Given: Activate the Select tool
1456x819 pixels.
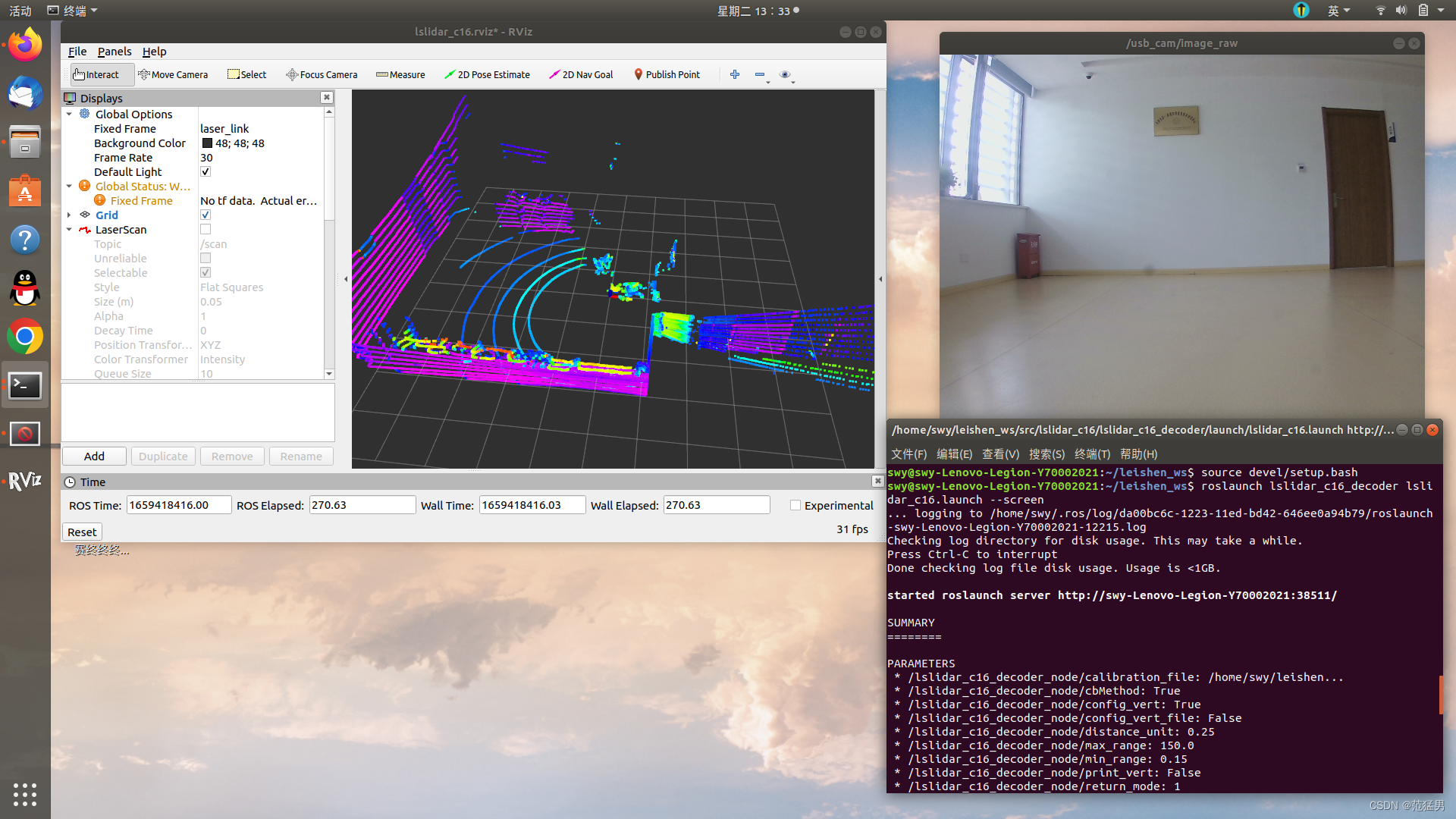Looking at the screenshot, I should tap(247, 74).
